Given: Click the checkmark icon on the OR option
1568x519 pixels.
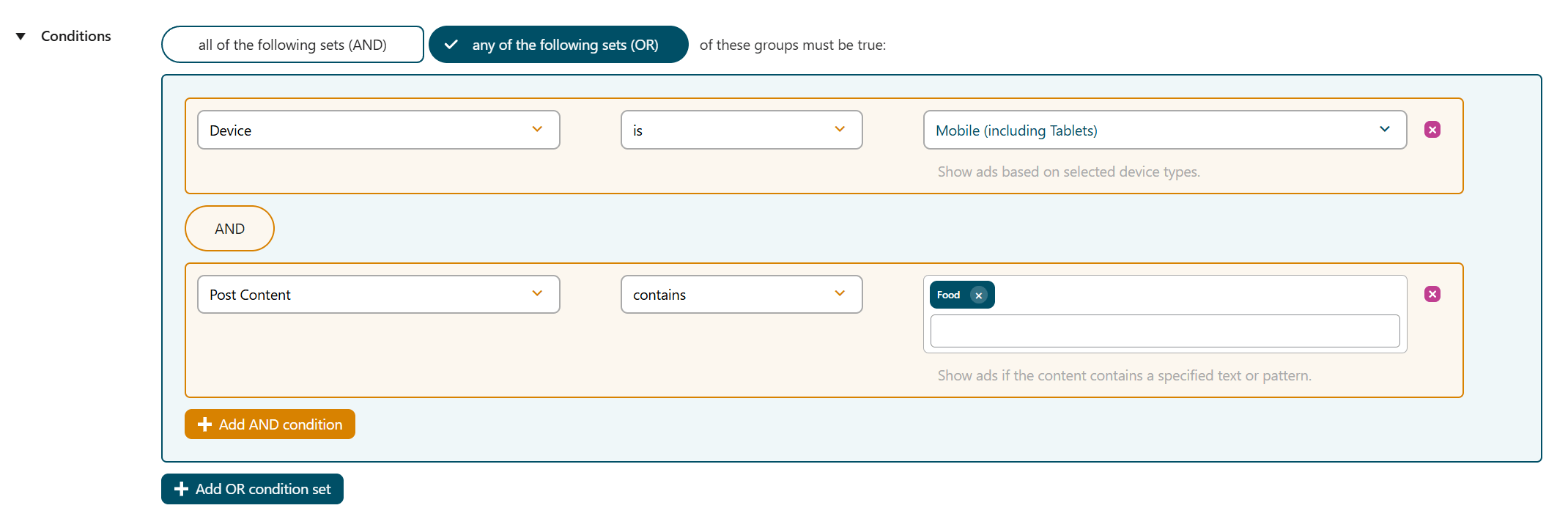Looking at the screenshot, I should coord(451,45).
